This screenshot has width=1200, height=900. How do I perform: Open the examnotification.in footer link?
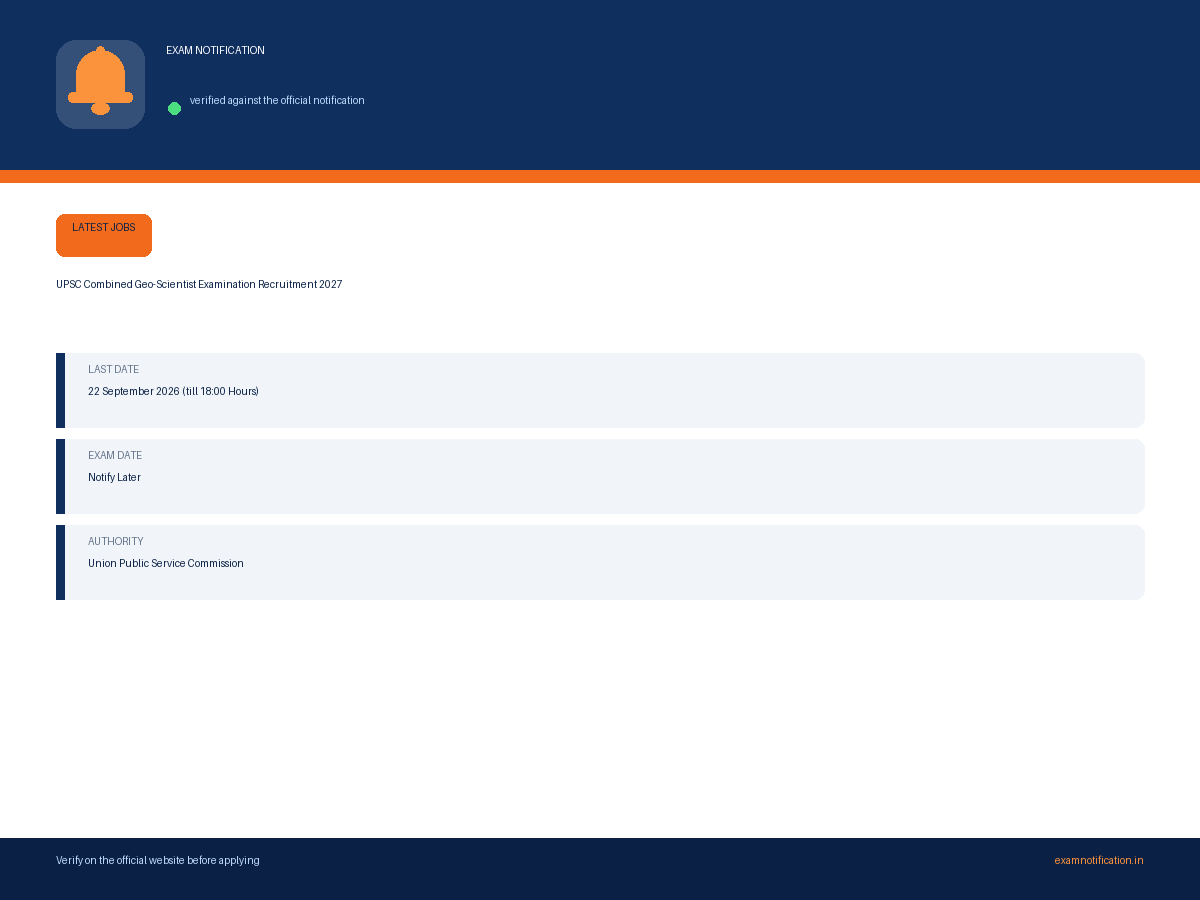click(1098, 860)
